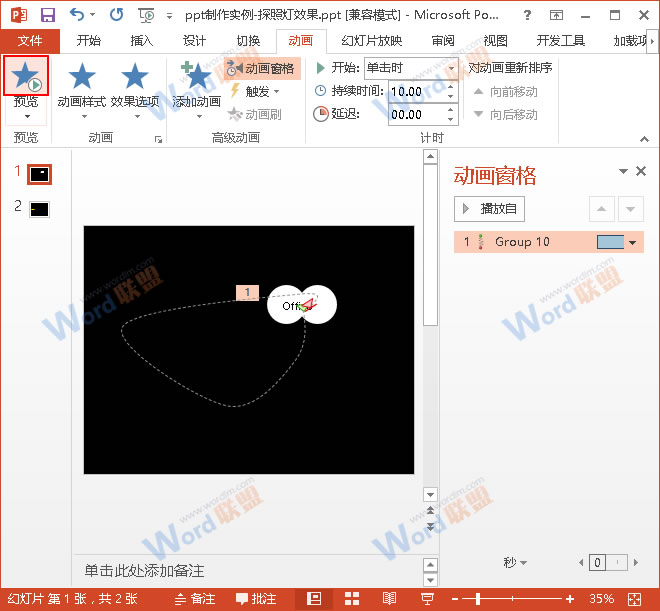Image resolution: width=660 pixels, height=611 pixels.
Task: Select slide 2 thumbnail
Action: pyautogui.click(x=40, y=209)
